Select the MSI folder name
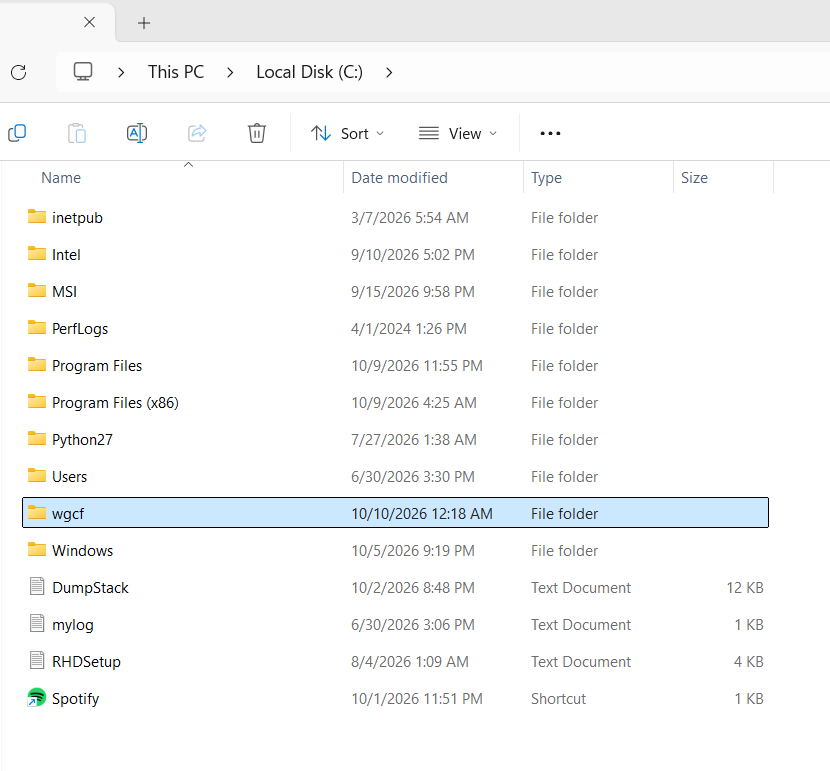830x771 pixels. pos(65,292)
